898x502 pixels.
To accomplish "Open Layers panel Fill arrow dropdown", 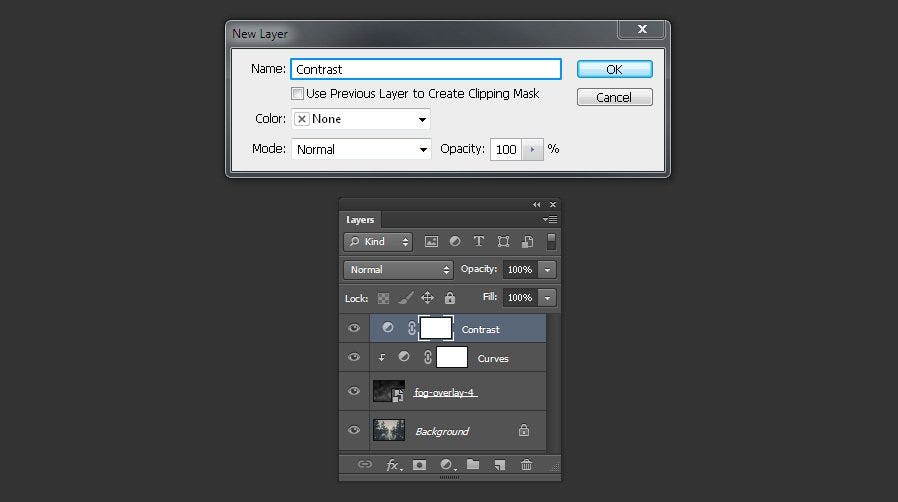I will click(x=548, y=298).
